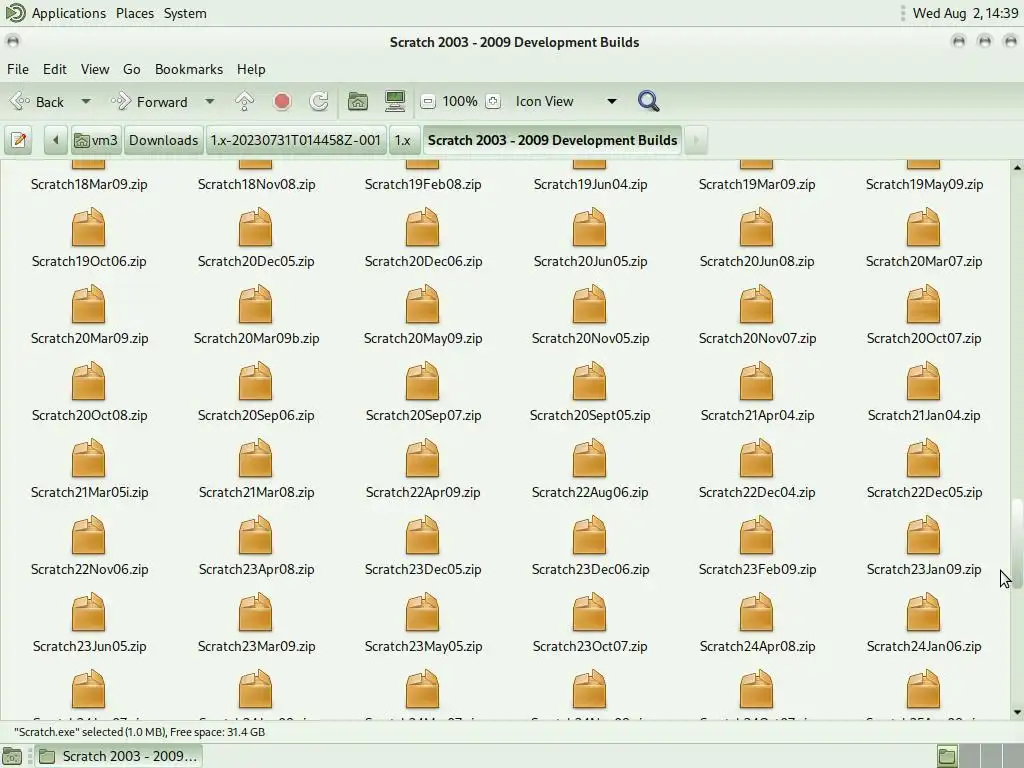The image size is (1024, 768).
Task: Select the Scratch20Mar09b.zip archive icon
Action: 255,305
